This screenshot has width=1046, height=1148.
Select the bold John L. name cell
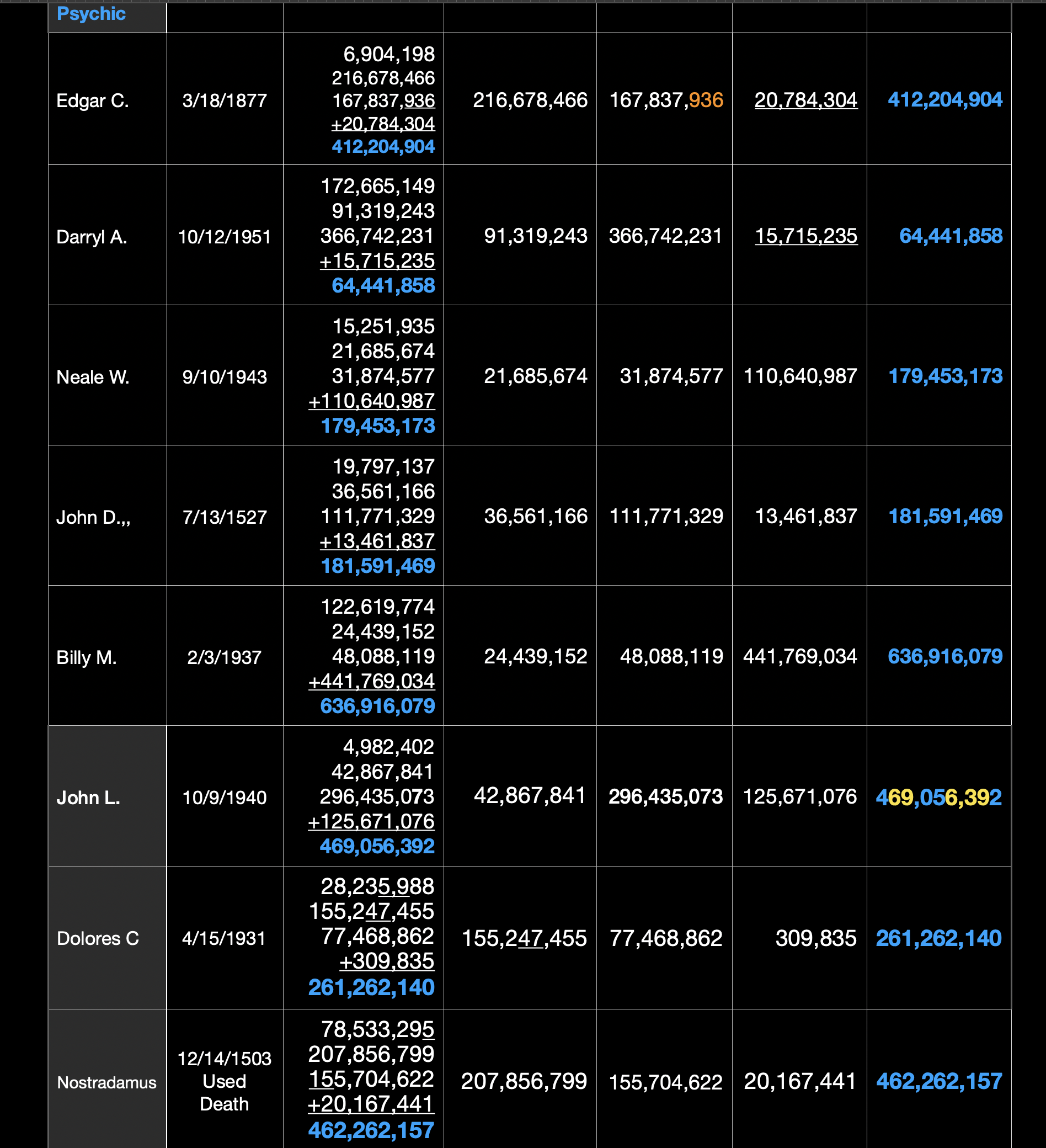click(88, 797)
